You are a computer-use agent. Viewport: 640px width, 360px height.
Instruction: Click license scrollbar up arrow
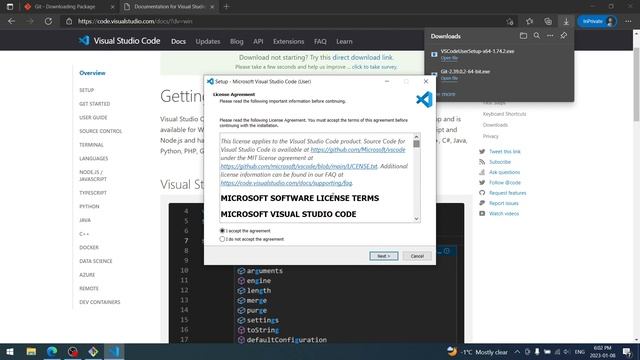pyautogui.click(x=416, y=137)
